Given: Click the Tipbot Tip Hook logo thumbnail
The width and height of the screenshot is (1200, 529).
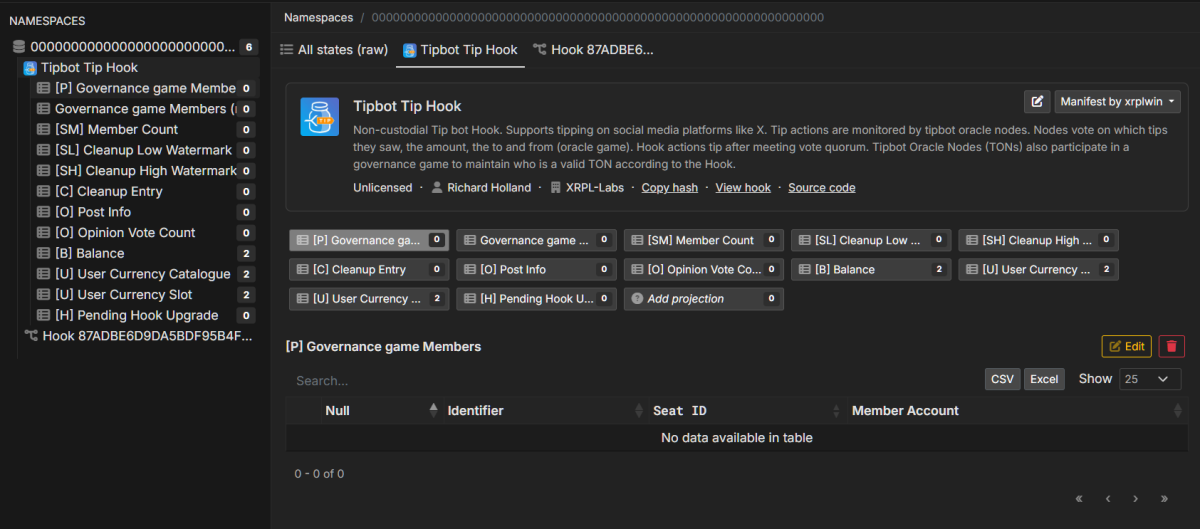Looking at the screenshot, I should tap(320, 117).
